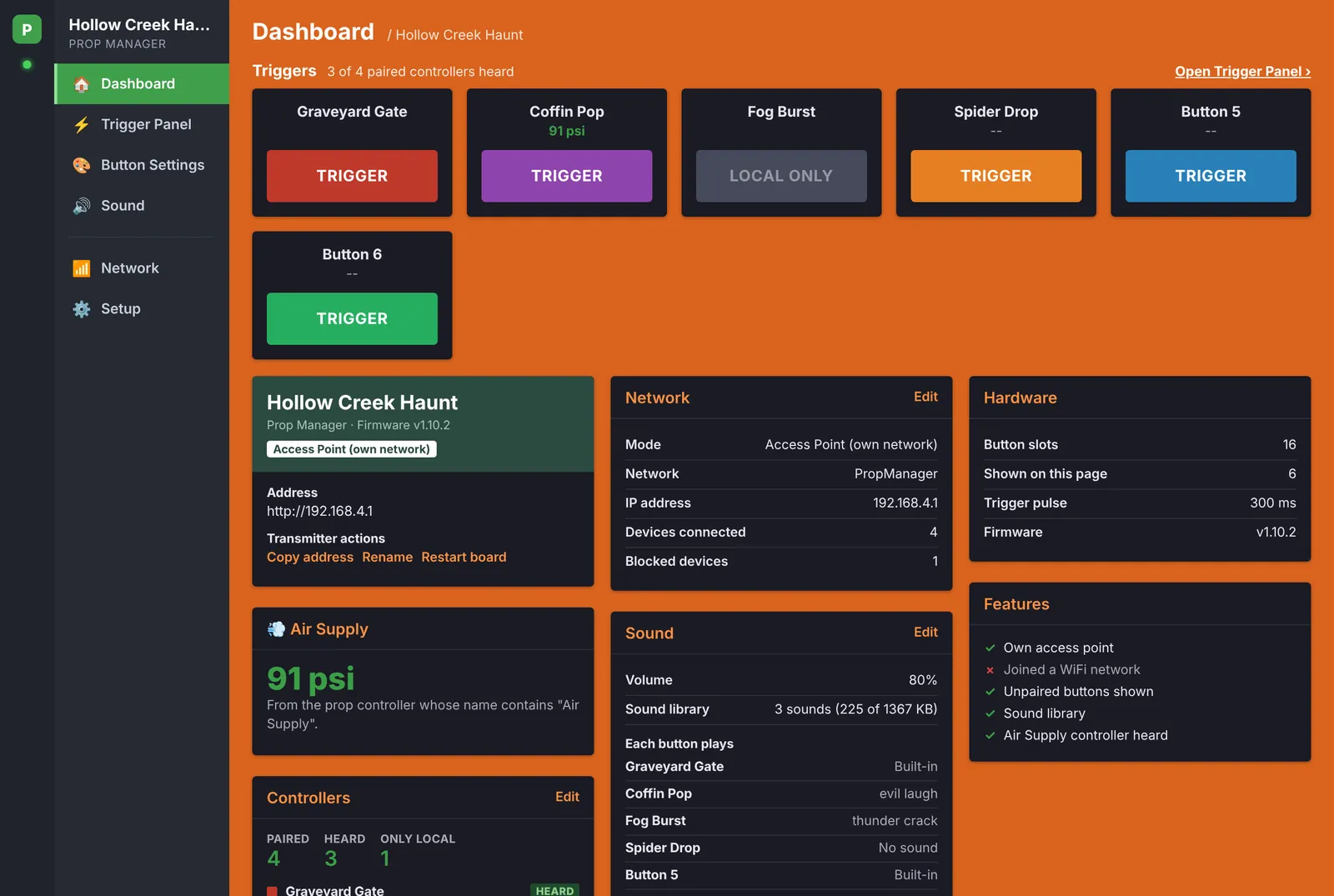Click the red swatch next to Graveyard Gate controller
Image resolution: width=1334 pixels, height=896 pixels.
click(x=272, y=891)
